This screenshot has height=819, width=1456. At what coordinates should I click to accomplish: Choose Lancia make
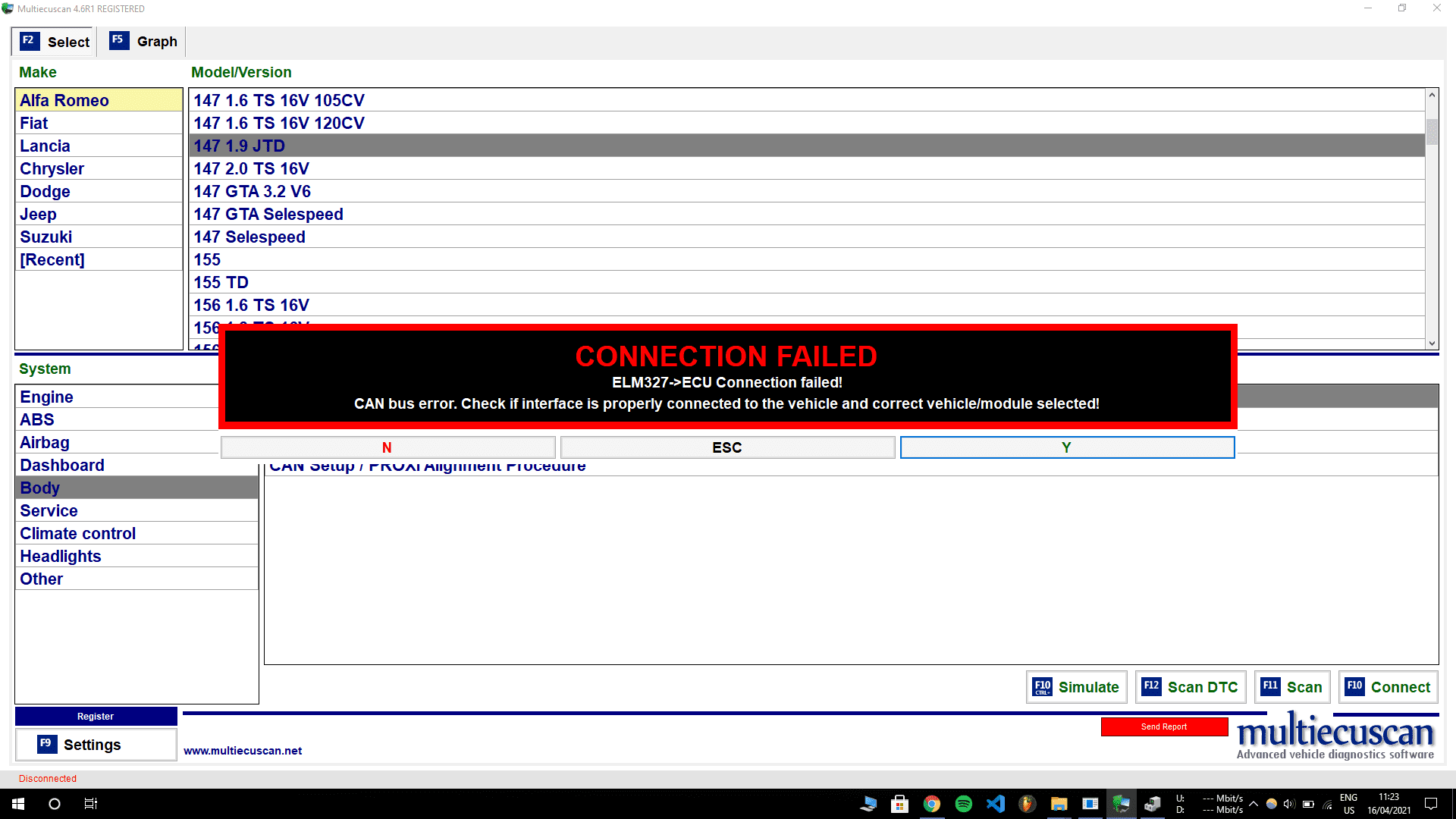coord(99,146)
